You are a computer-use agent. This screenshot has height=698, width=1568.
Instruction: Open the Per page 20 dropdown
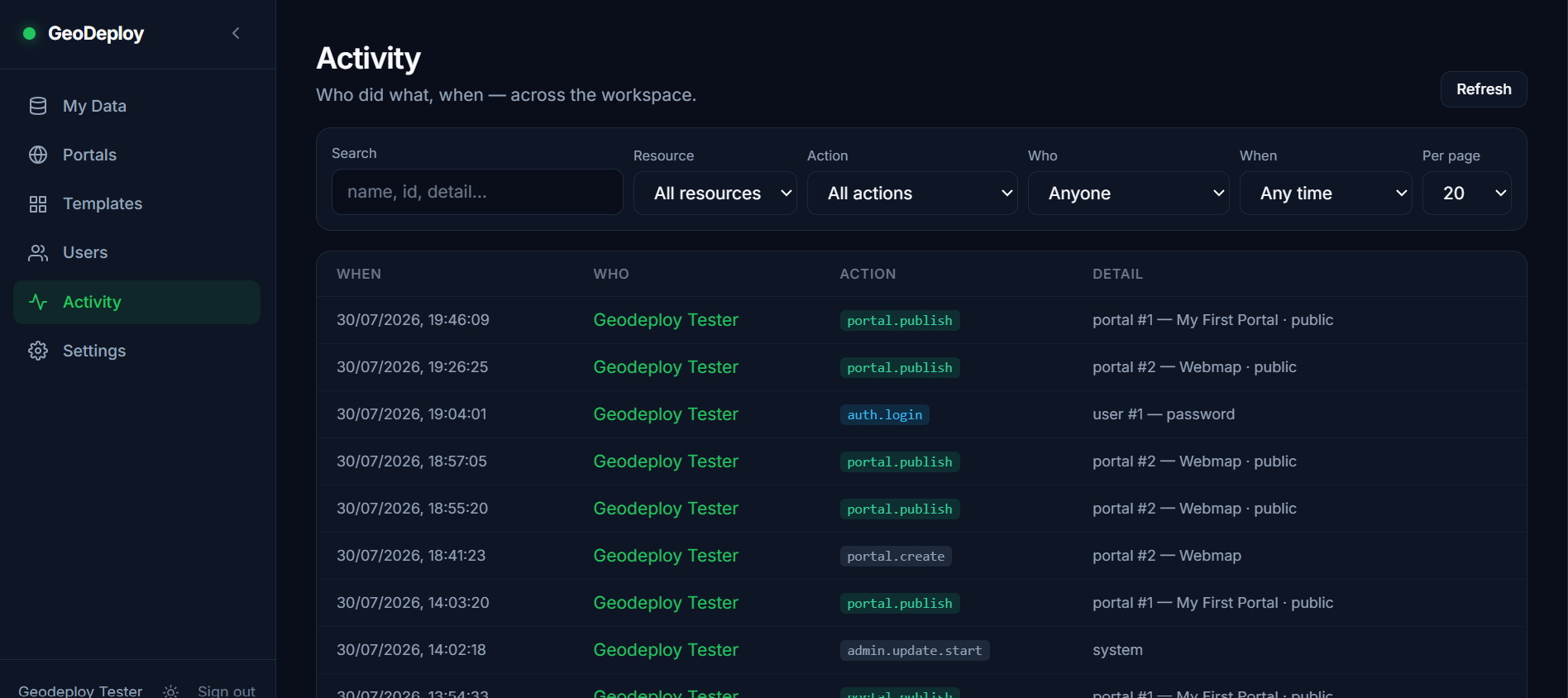pyautogui.click(x=1467, y=194)
